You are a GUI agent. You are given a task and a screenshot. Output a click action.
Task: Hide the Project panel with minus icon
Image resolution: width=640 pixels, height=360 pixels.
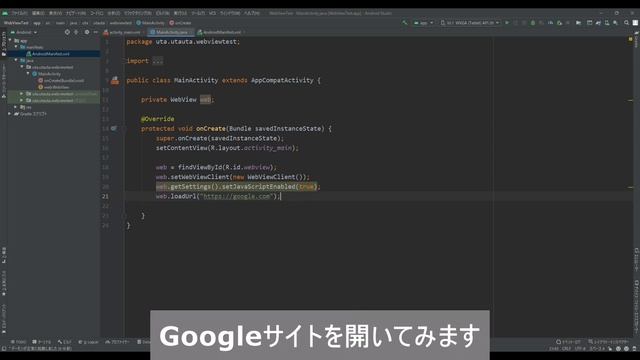pyautogui.click(x=96, y=32)
